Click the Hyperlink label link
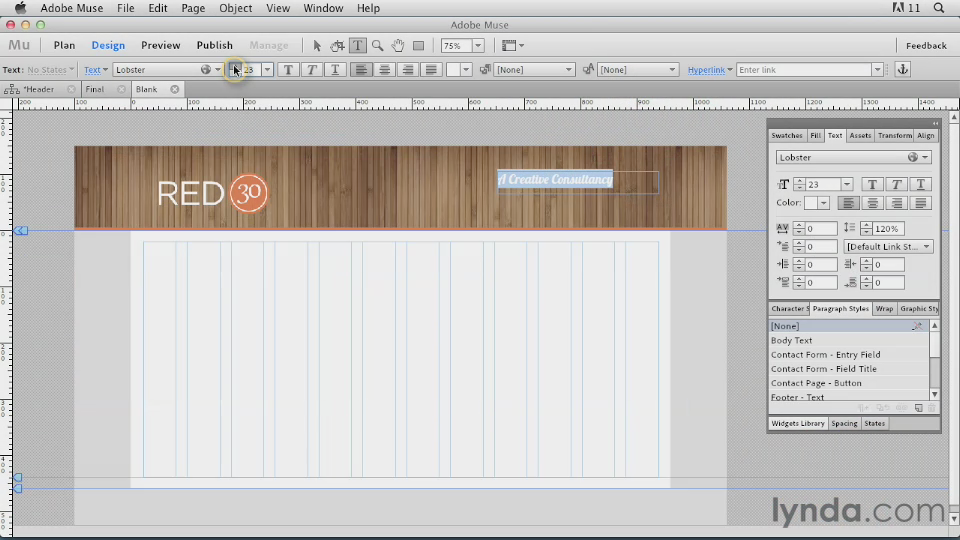This screenshot has width=960, height=540. (707, 70)
